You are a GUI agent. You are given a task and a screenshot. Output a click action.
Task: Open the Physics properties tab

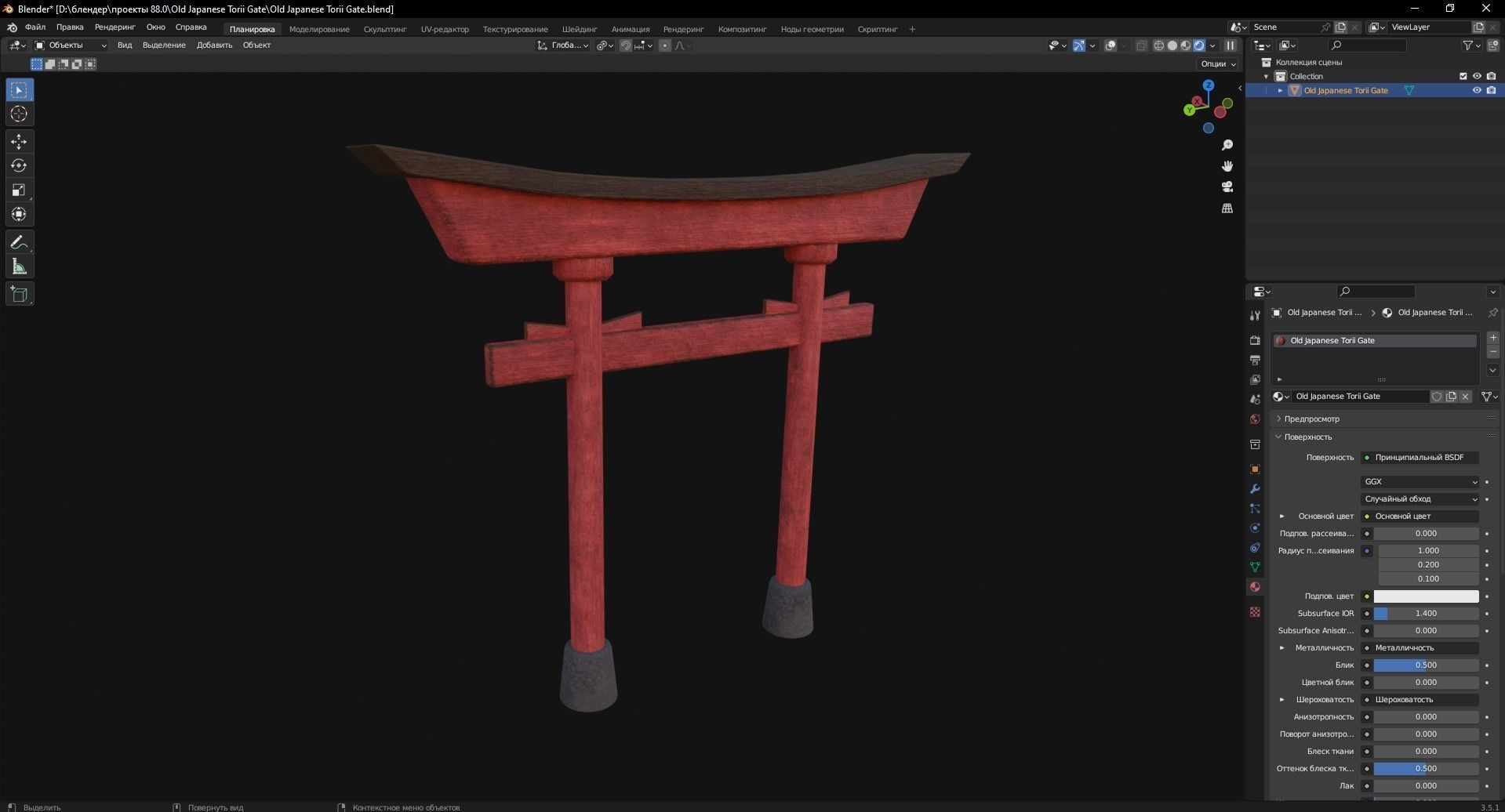[1255, 527]
